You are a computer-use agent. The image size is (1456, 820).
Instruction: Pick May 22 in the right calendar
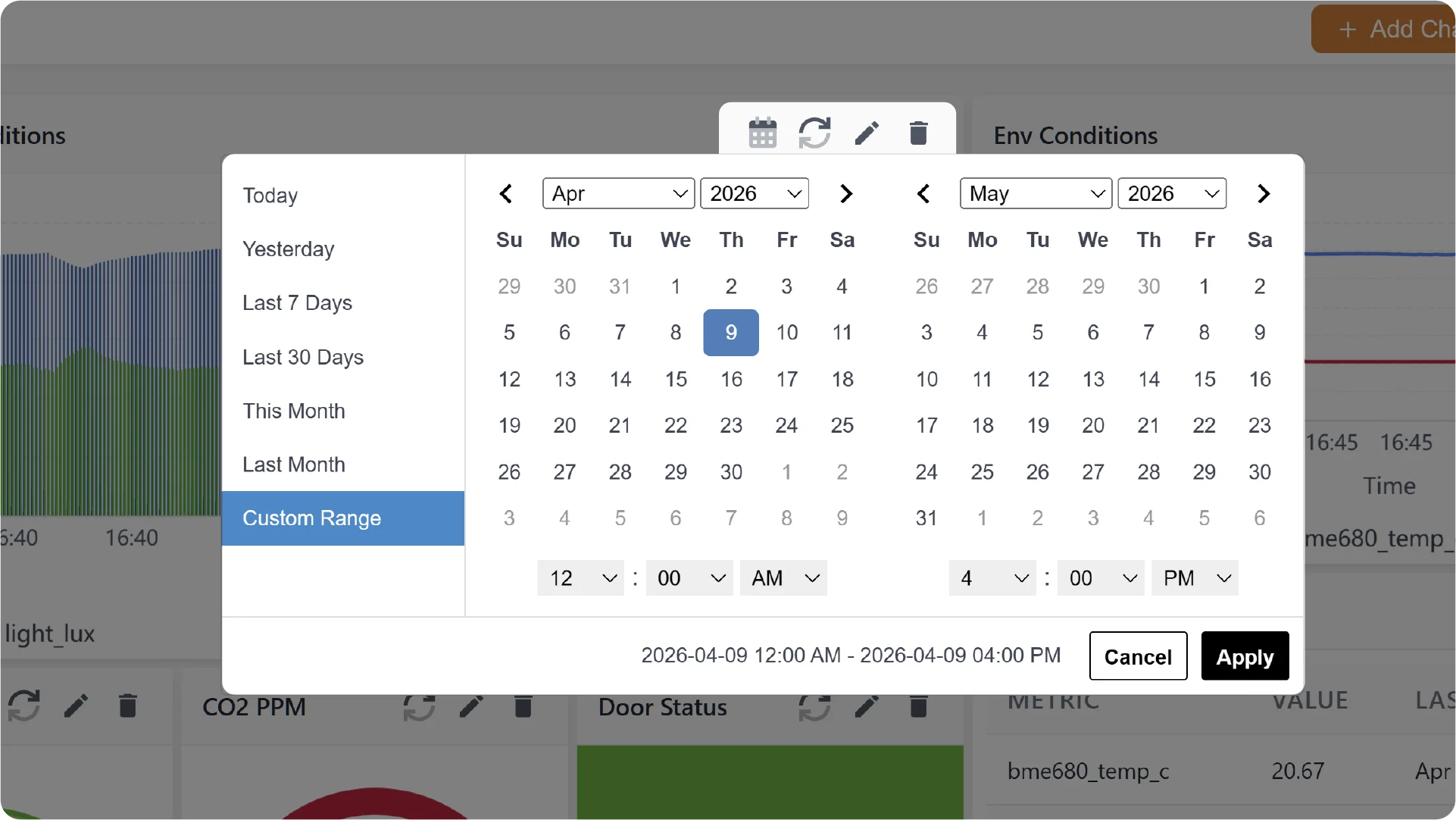click(x=1204, y=426)
